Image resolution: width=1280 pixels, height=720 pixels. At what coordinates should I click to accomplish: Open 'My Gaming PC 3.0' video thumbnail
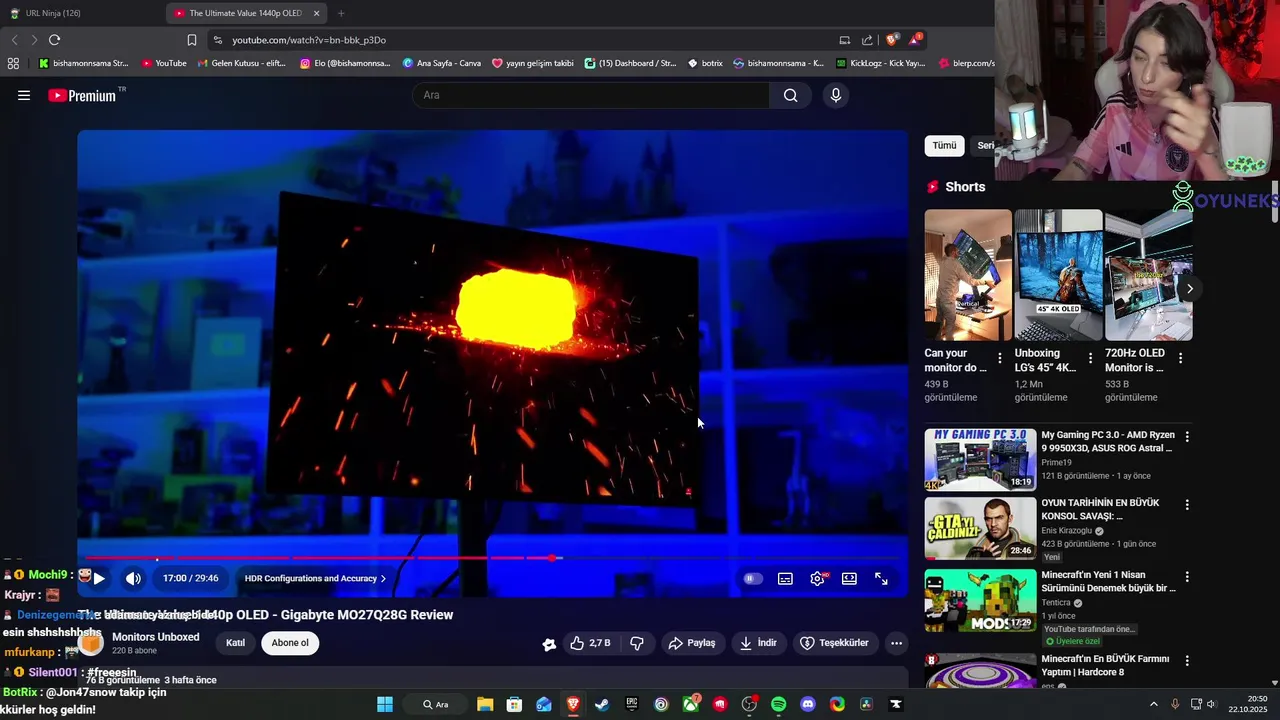(x=980, y=459)
